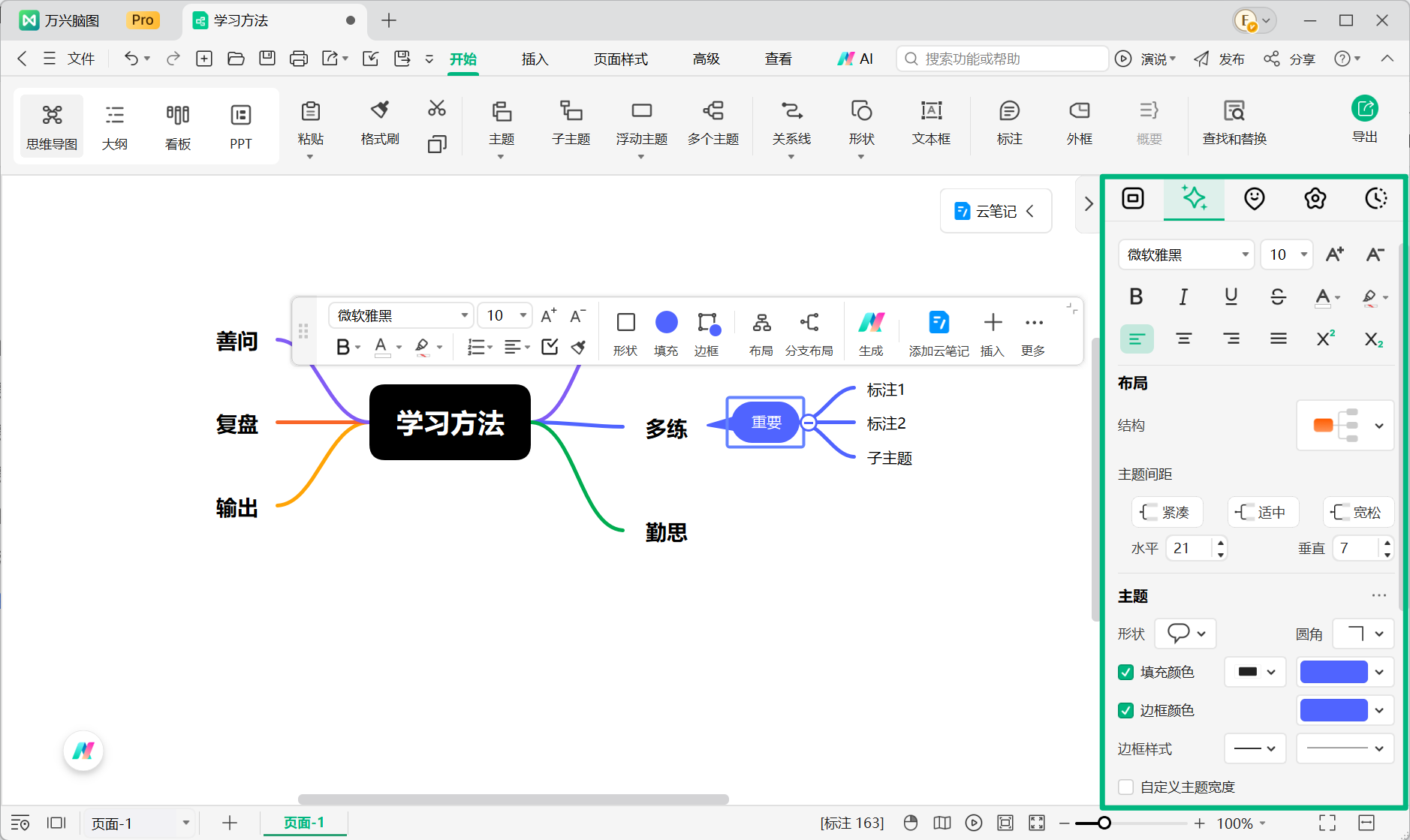The image size is (1410, 840).
Task: Click the Print icon in the top toolbar
Action: pyautogui.click(x=298, y=59)
